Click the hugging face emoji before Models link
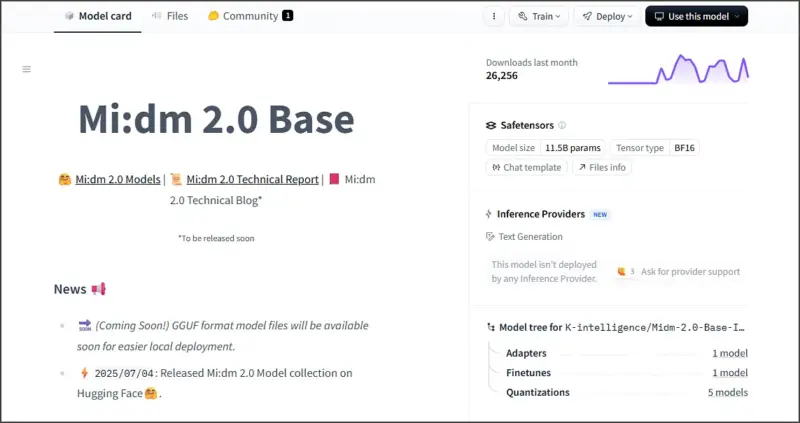The image size is (800, 423). (x=65, y=180)
